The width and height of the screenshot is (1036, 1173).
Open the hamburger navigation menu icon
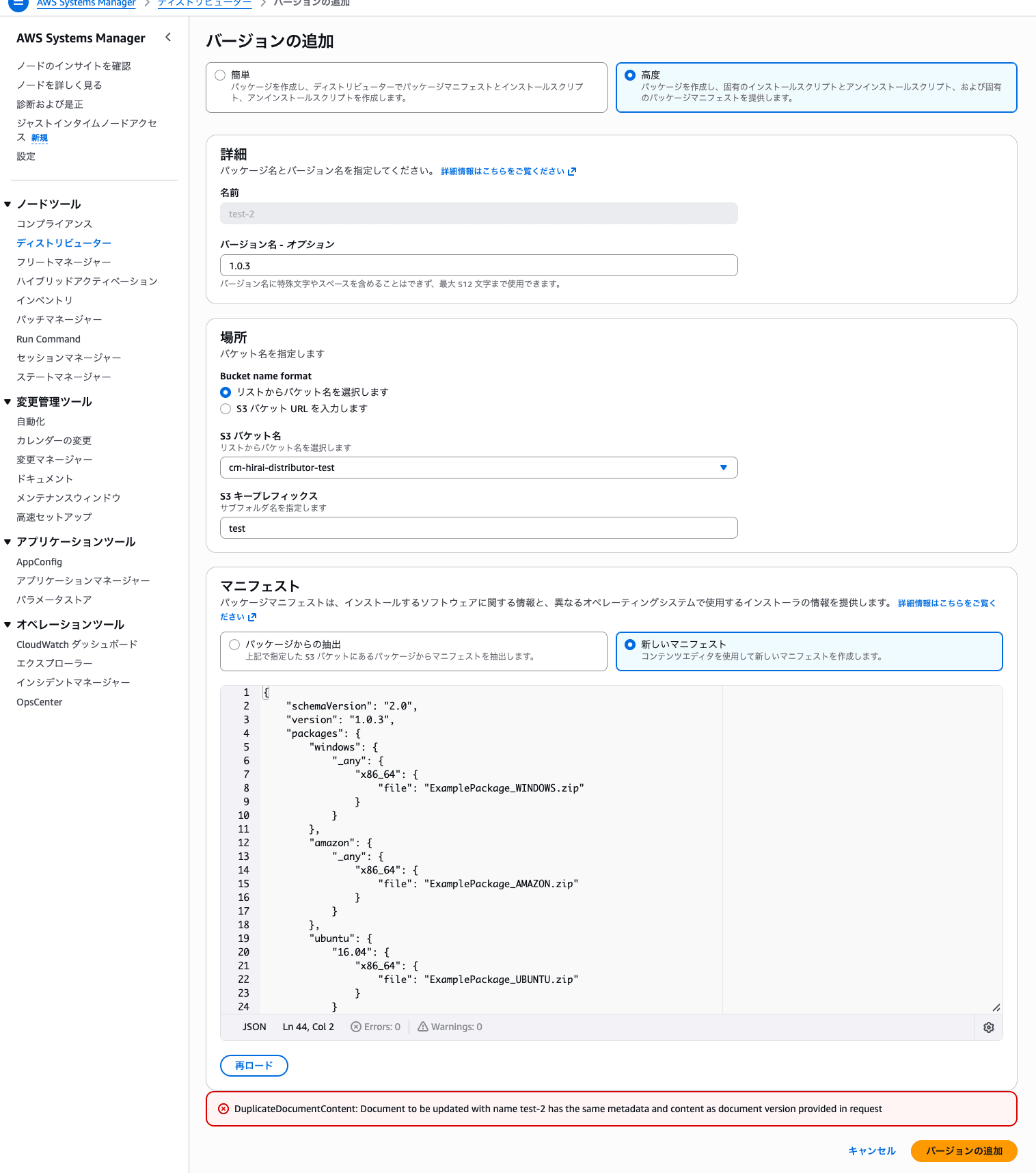18,3
